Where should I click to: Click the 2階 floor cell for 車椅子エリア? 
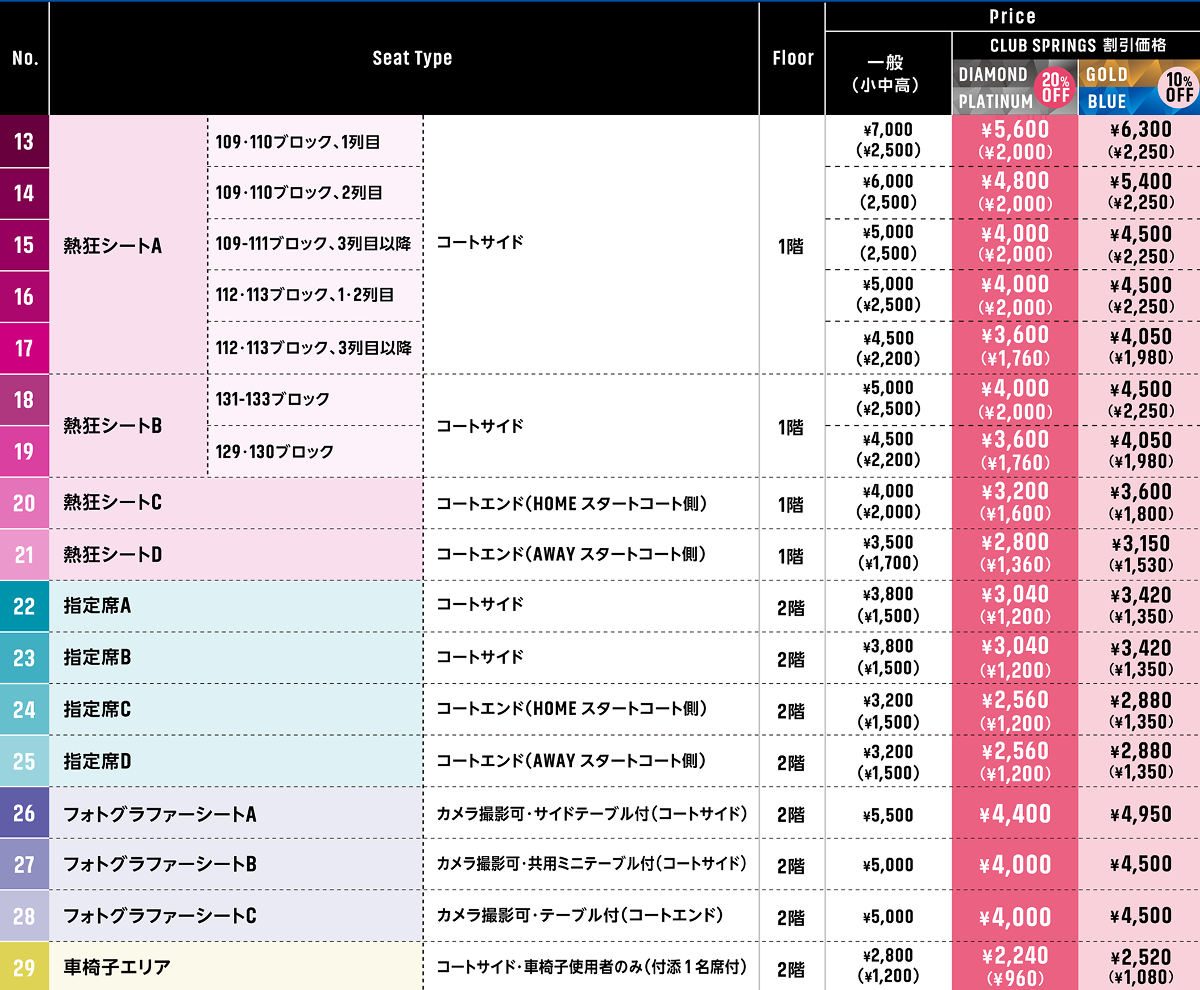click(x=791, y=968)
